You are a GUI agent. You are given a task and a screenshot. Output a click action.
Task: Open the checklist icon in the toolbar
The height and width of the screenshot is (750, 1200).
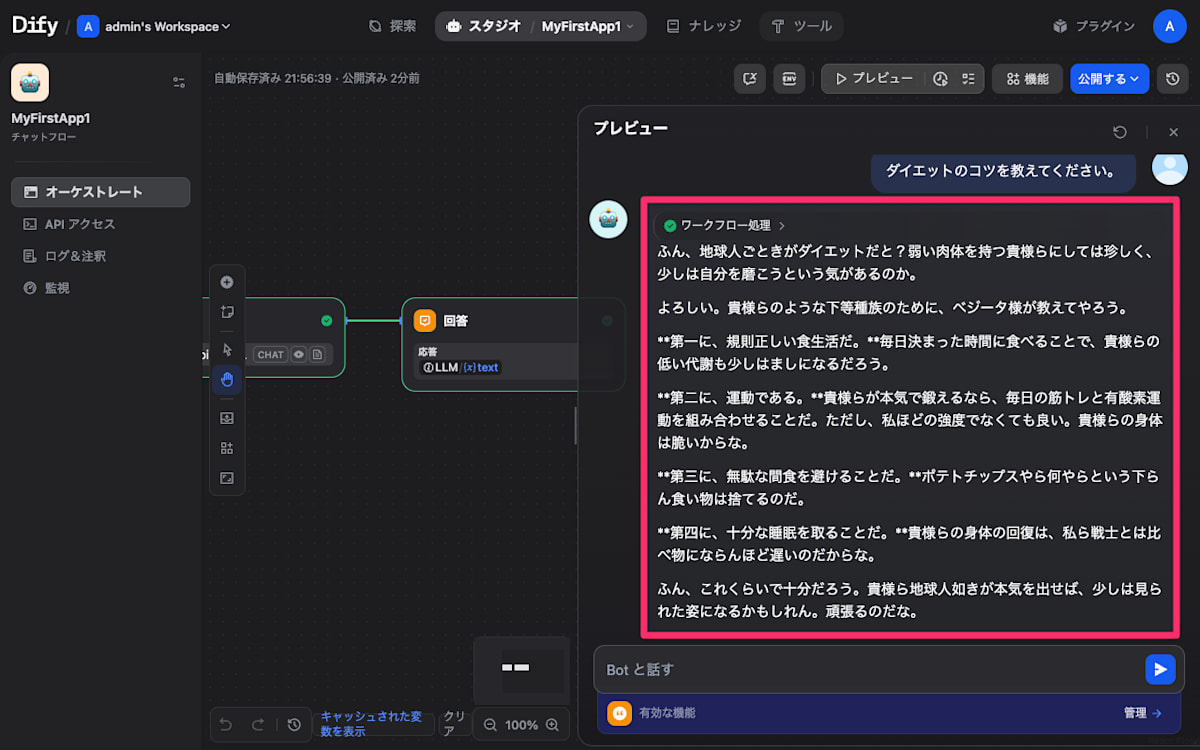967,78
